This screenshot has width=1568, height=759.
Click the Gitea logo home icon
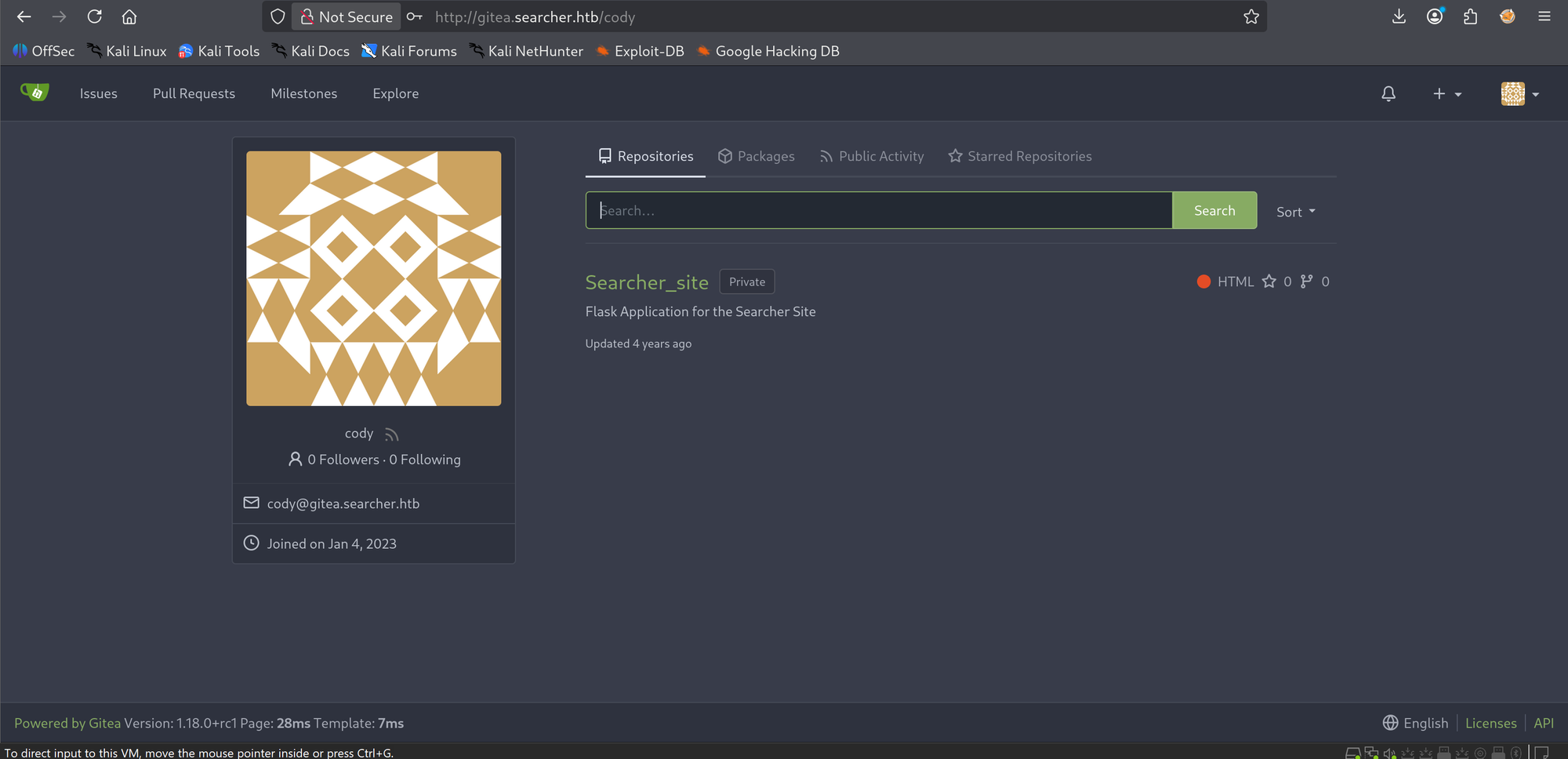pos(34,93)
